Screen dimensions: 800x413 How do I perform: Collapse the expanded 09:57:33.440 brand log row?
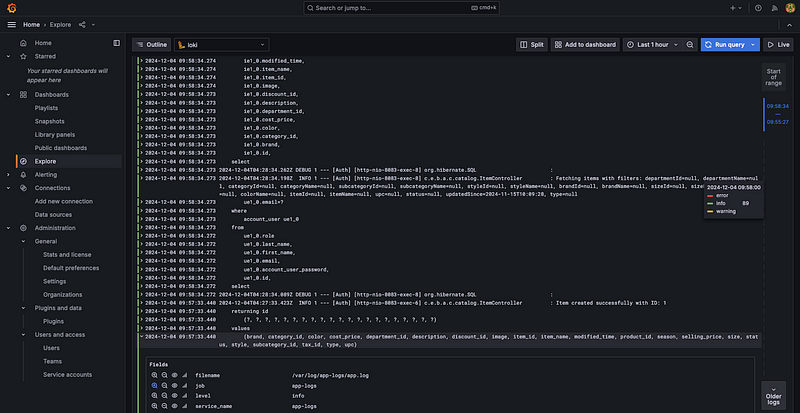click(x=142, y=337)
